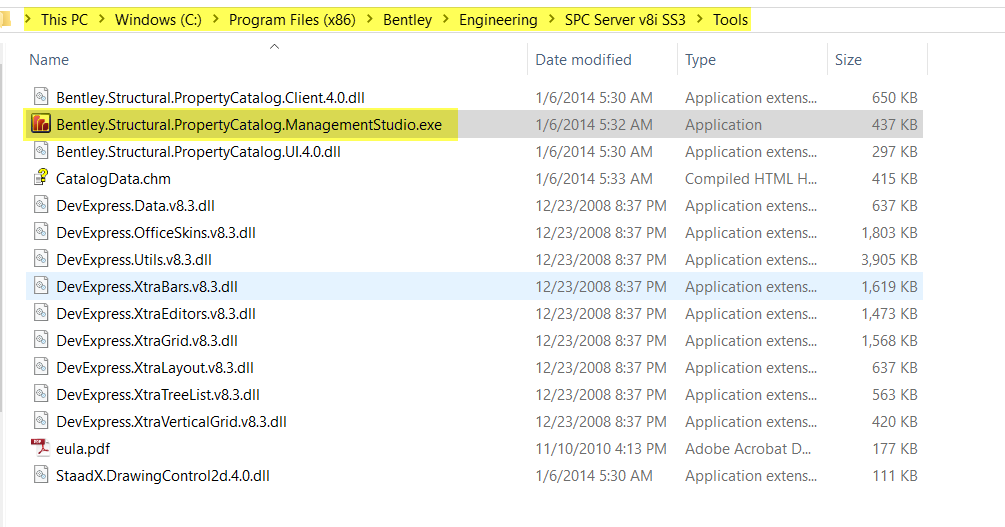Select DevExpress.XtraVerticalGrid.v8.3.dll file name
1005x527 pixels.
point(171,421)
